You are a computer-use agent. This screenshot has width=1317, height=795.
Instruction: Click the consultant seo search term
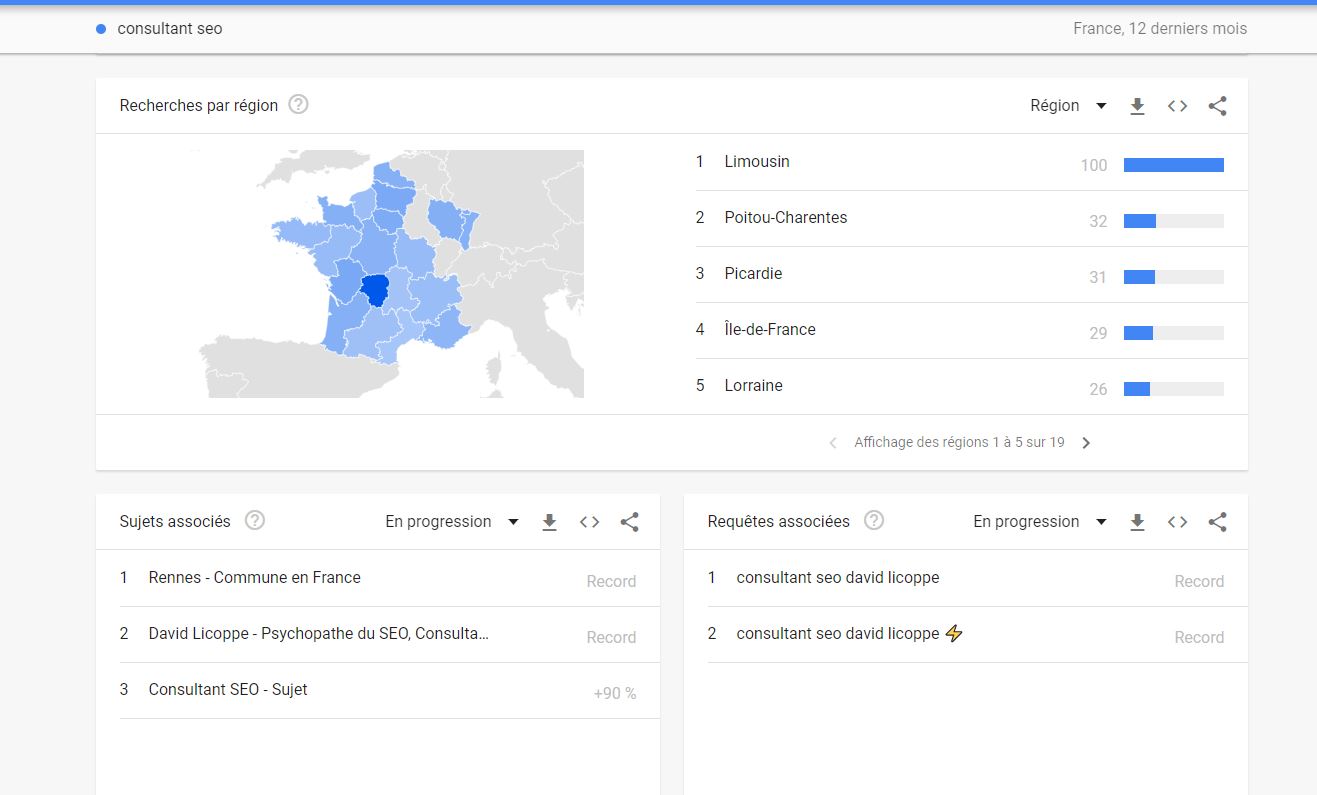click(x=170, y=29)
